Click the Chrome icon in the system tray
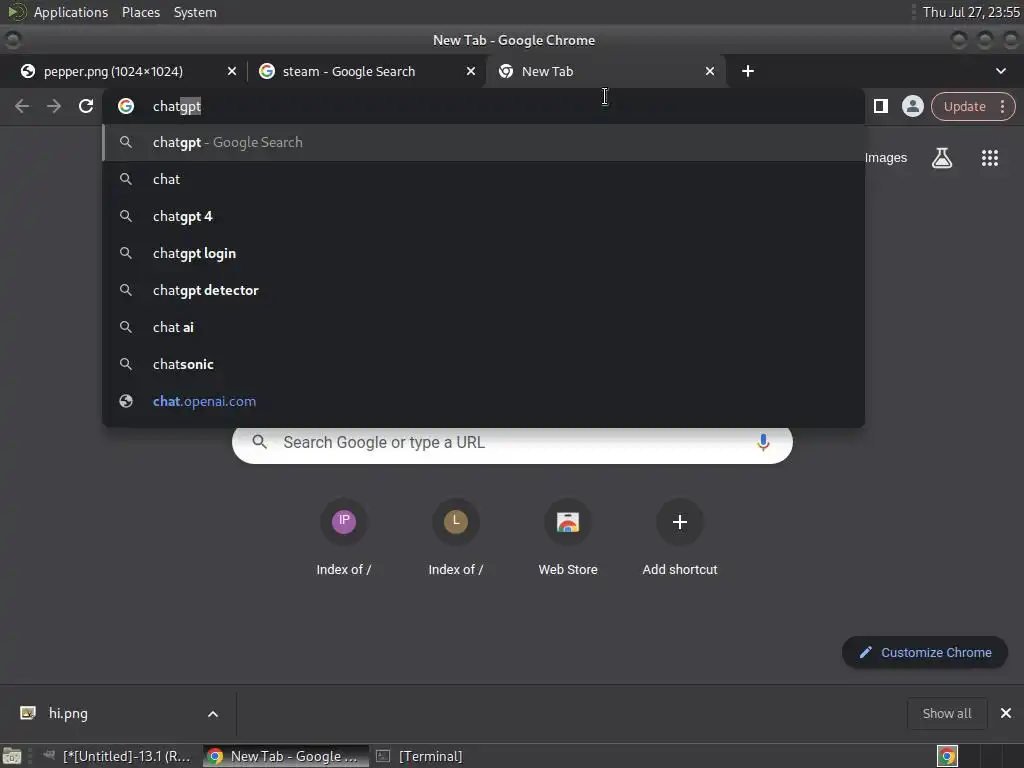The height and width of the screenshot is (768, 1024). click(x=946, y=756)
